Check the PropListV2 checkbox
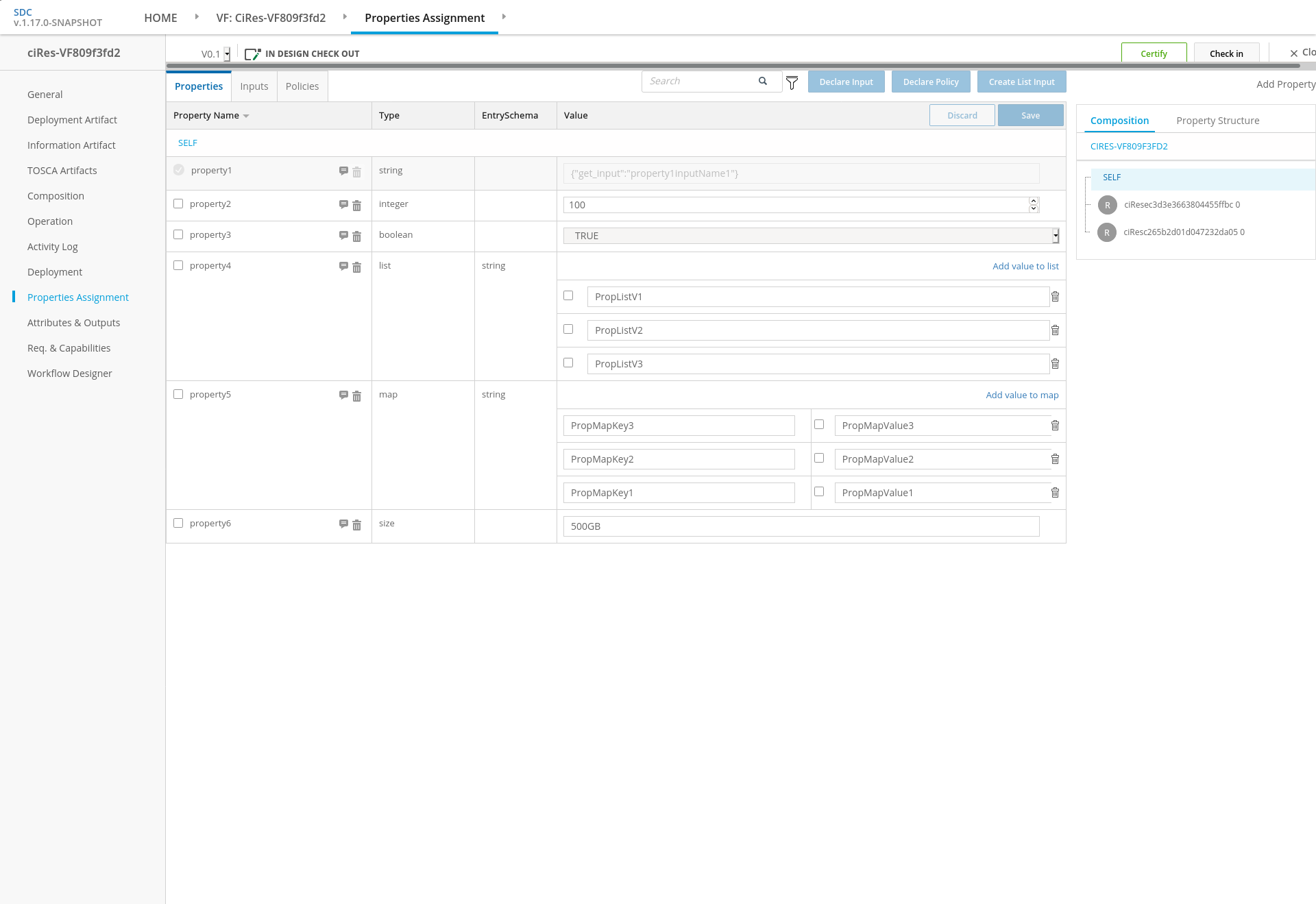 568,329
